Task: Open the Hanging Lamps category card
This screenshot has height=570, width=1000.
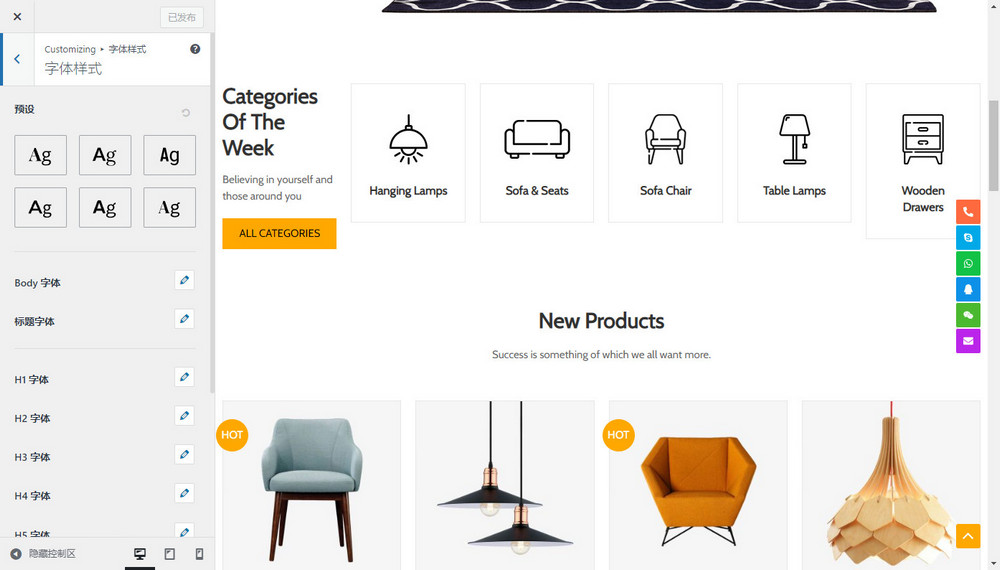Action: [408, 153]
